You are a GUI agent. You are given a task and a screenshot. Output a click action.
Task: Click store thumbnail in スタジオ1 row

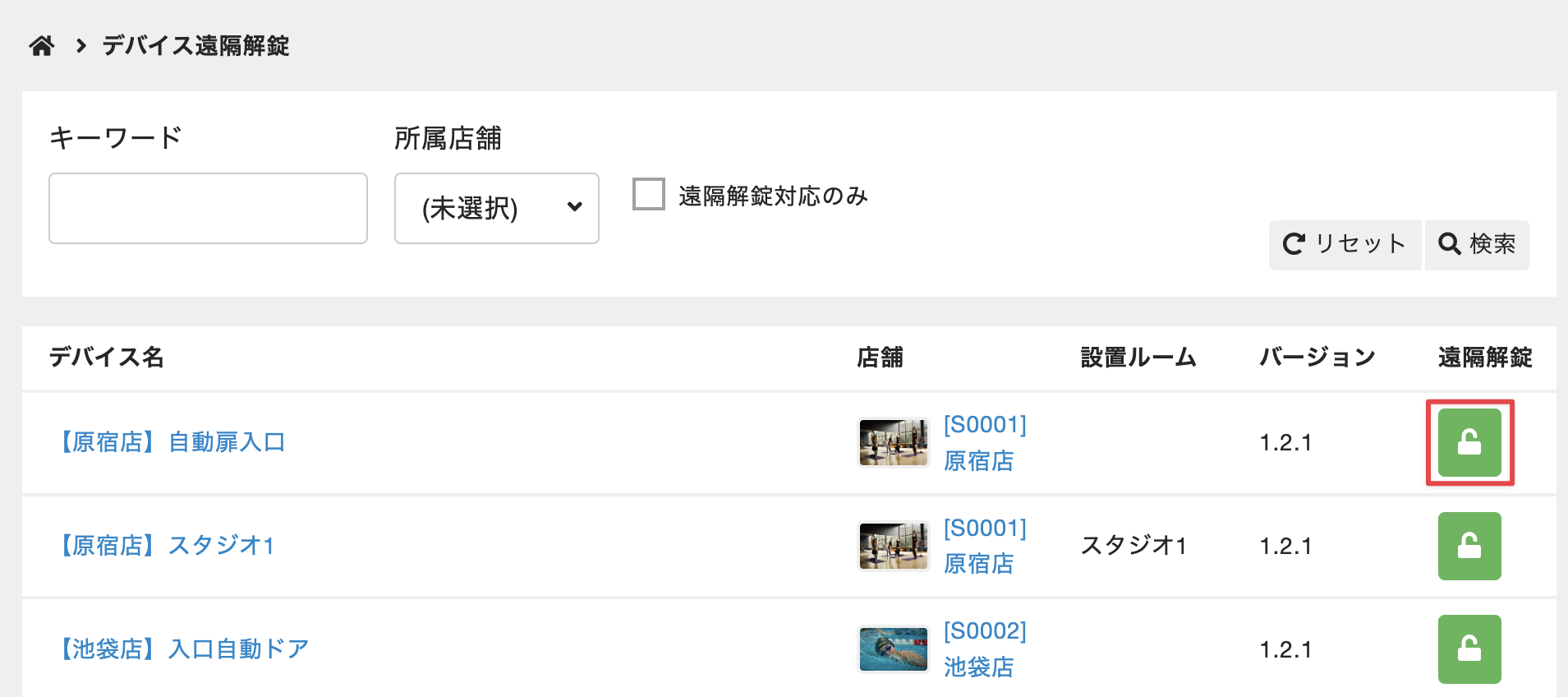[893, 546]
